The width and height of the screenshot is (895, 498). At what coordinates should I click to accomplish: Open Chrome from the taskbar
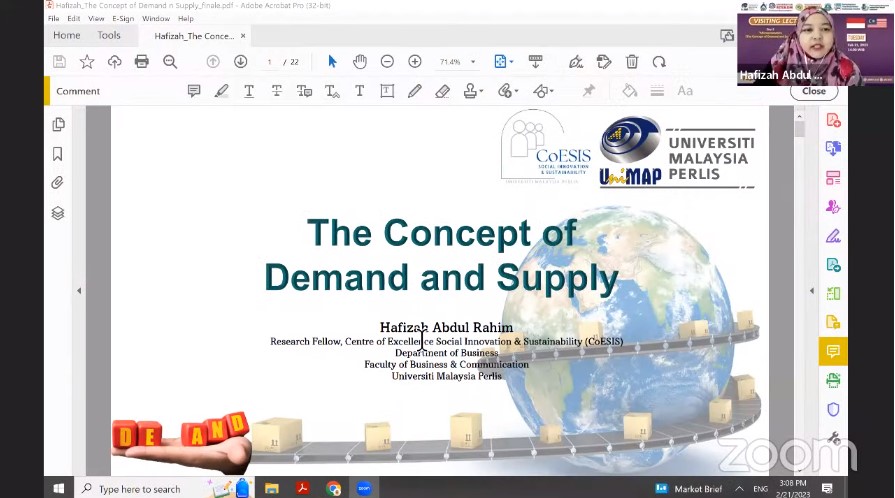click(x=333, y=488)
